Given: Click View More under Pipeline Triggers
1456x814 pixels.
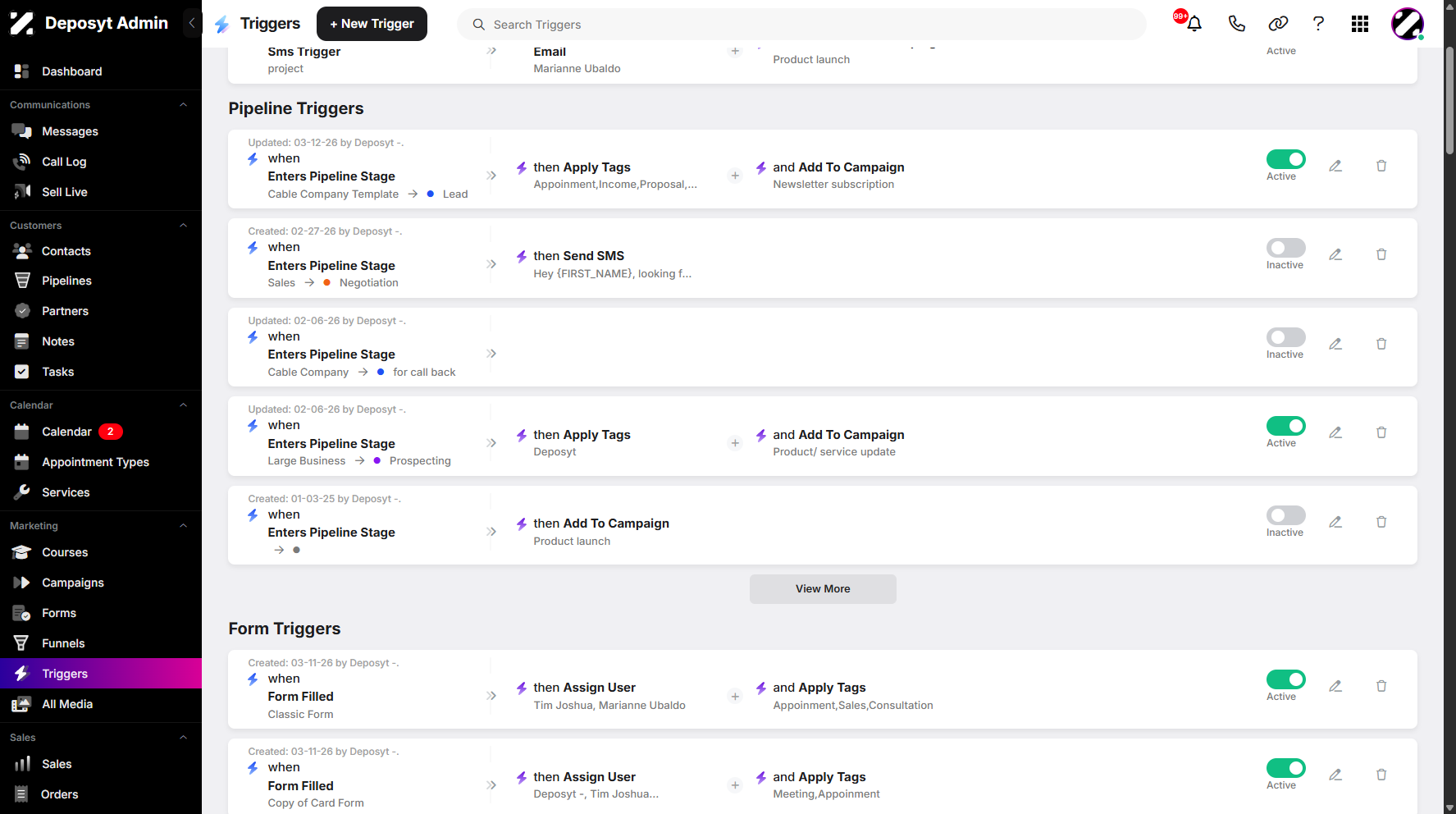Looking at the screenshot, I should click(x=823, y=589).
